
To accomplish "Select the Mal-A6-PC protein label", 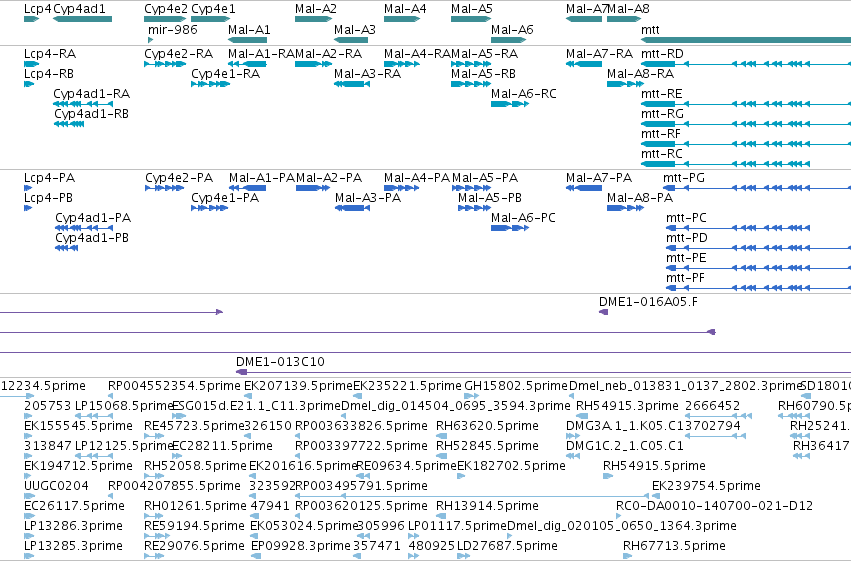I will [523, 218].
